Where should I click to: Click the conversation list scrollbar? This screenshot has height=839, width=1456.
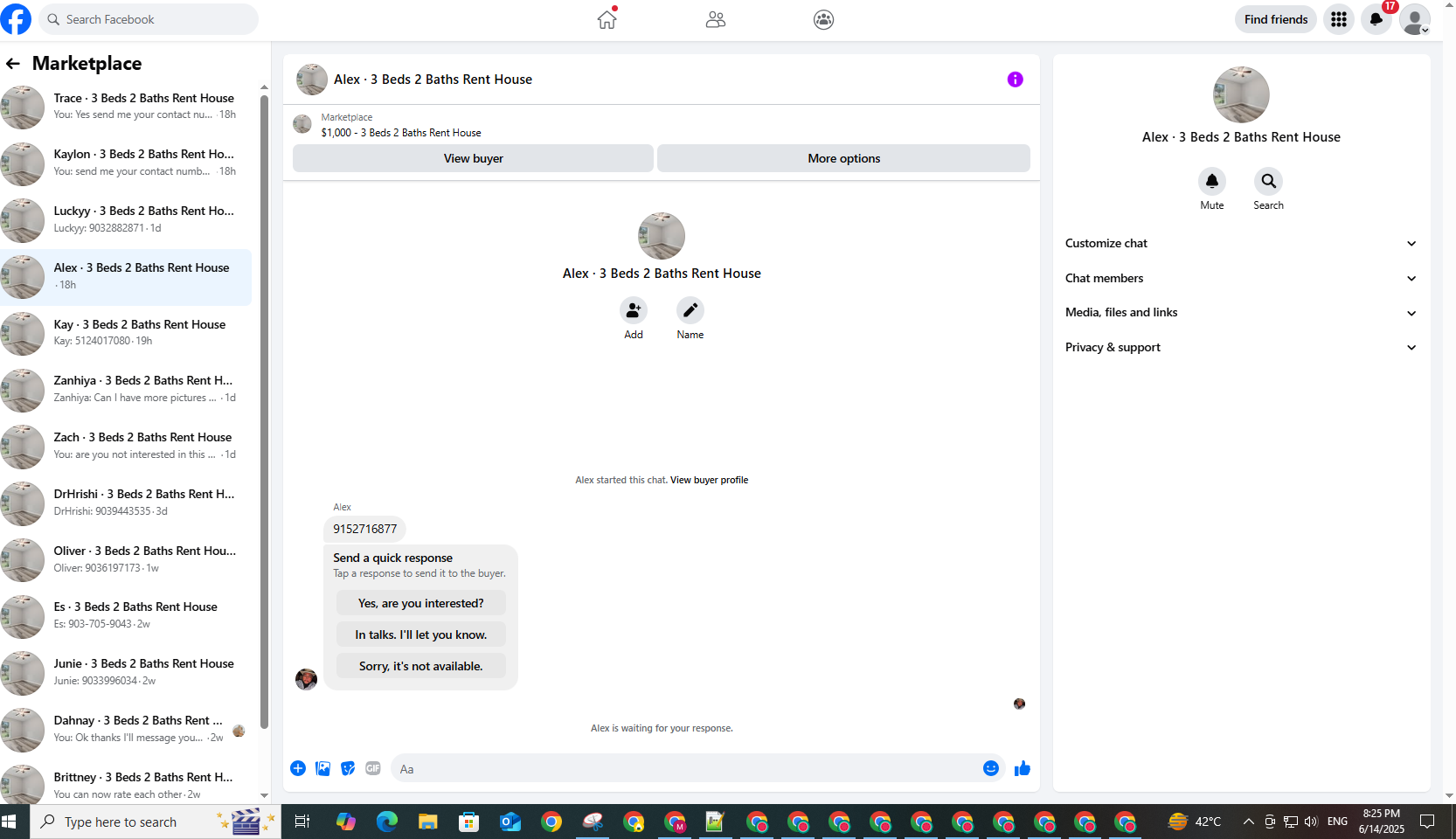click(x=264, y=411)
